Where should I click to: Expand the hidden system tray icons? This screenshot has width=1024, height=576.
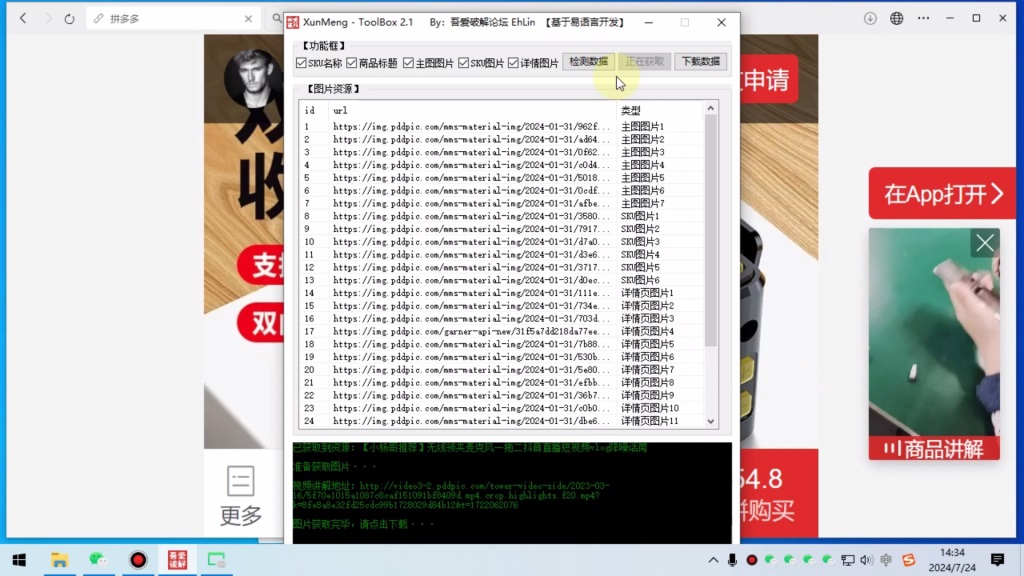[x=713, y=560]
